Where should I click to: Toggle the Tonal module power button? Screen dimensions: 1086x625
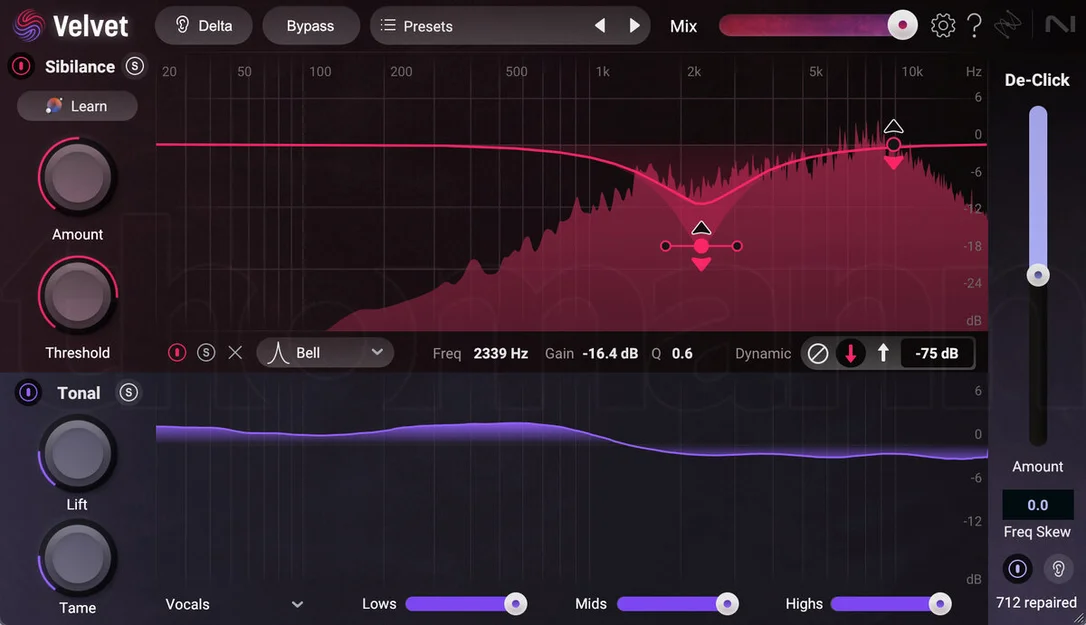[x=28, y=392]
